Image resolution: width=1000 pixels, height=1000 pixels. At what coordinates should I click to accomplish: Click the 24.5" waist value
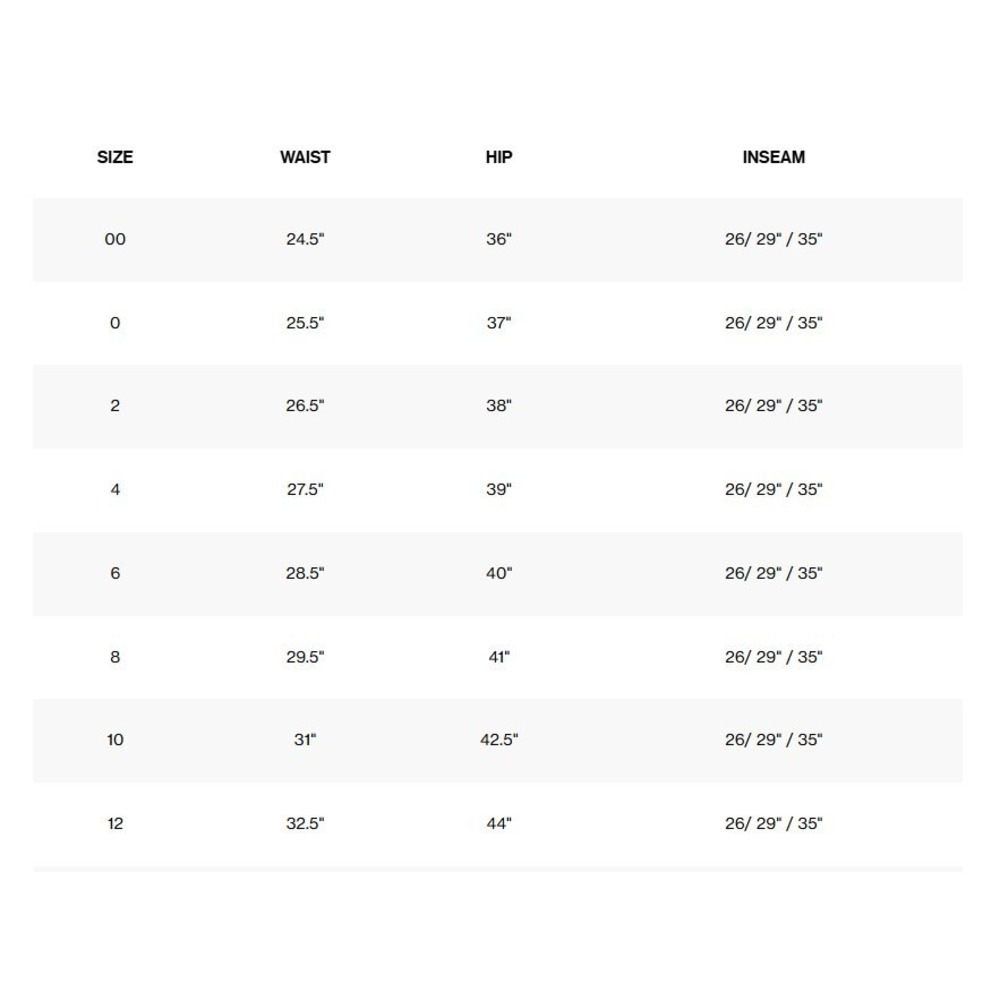pyautogui.click(x=305, y=239)
